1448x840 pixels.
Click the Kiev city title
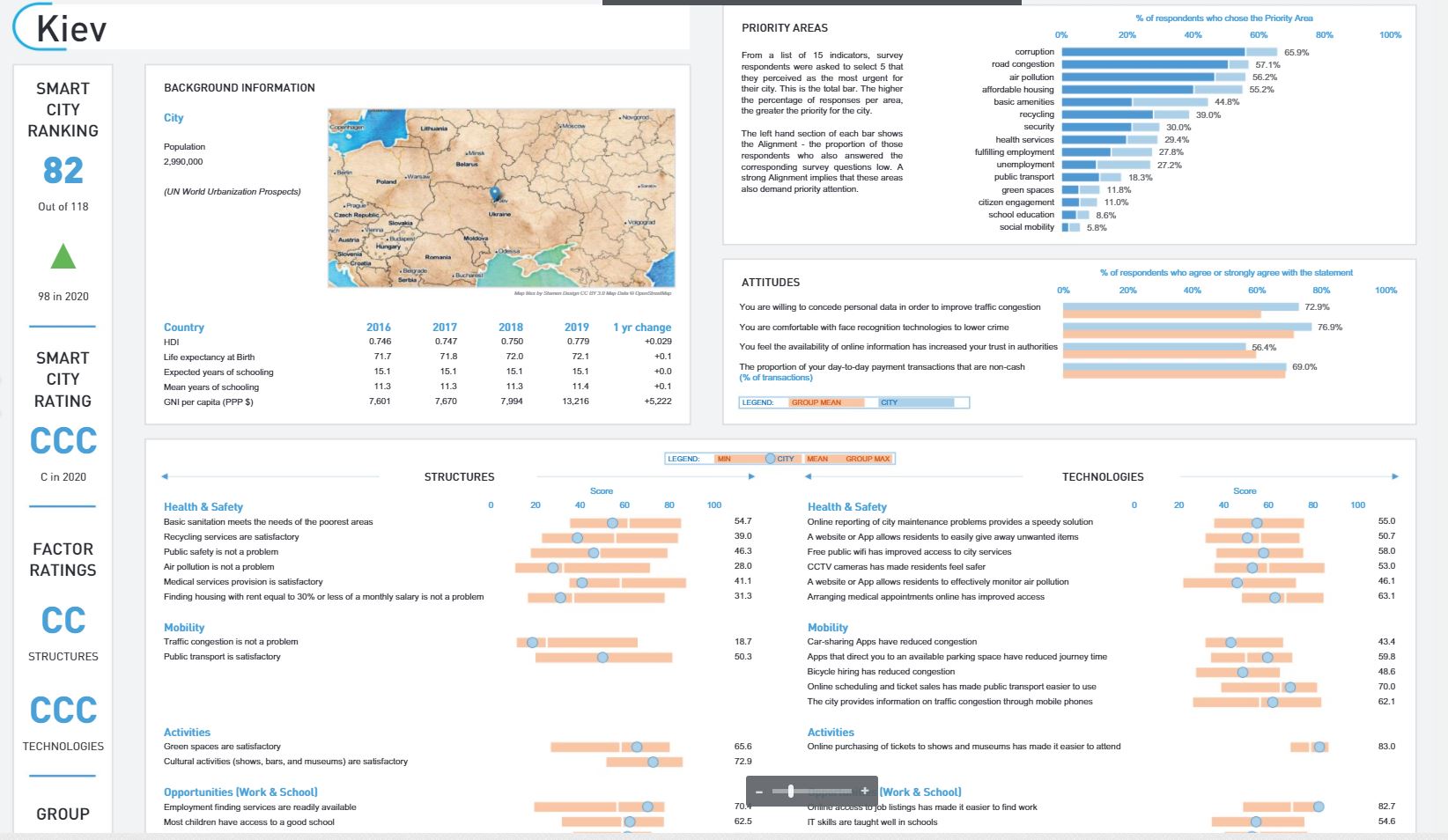[71, 29]
